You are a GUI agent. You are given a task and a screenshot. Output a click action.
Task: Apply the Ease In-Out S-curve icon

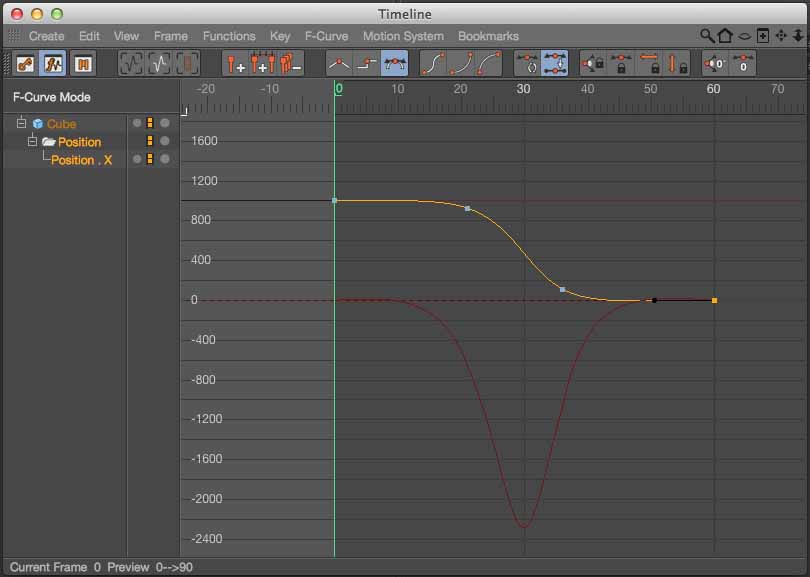[x=433, y=64]
